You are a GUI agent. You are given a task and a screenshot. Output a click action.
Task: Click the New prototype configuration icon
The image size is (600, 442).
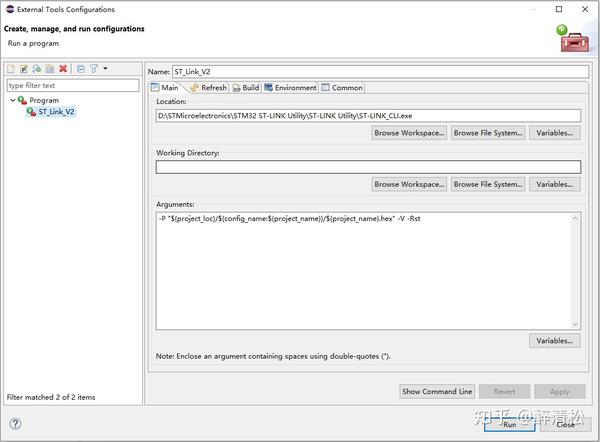(x=24, y=69)
